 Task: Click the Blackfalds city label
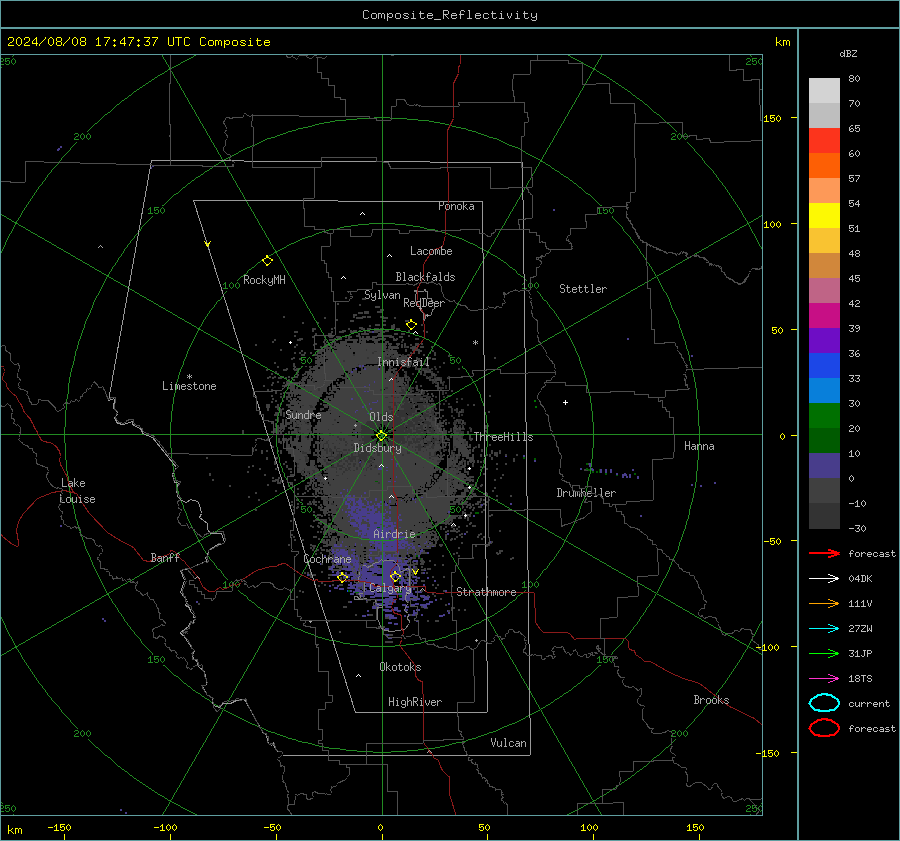tap(425, 277)
